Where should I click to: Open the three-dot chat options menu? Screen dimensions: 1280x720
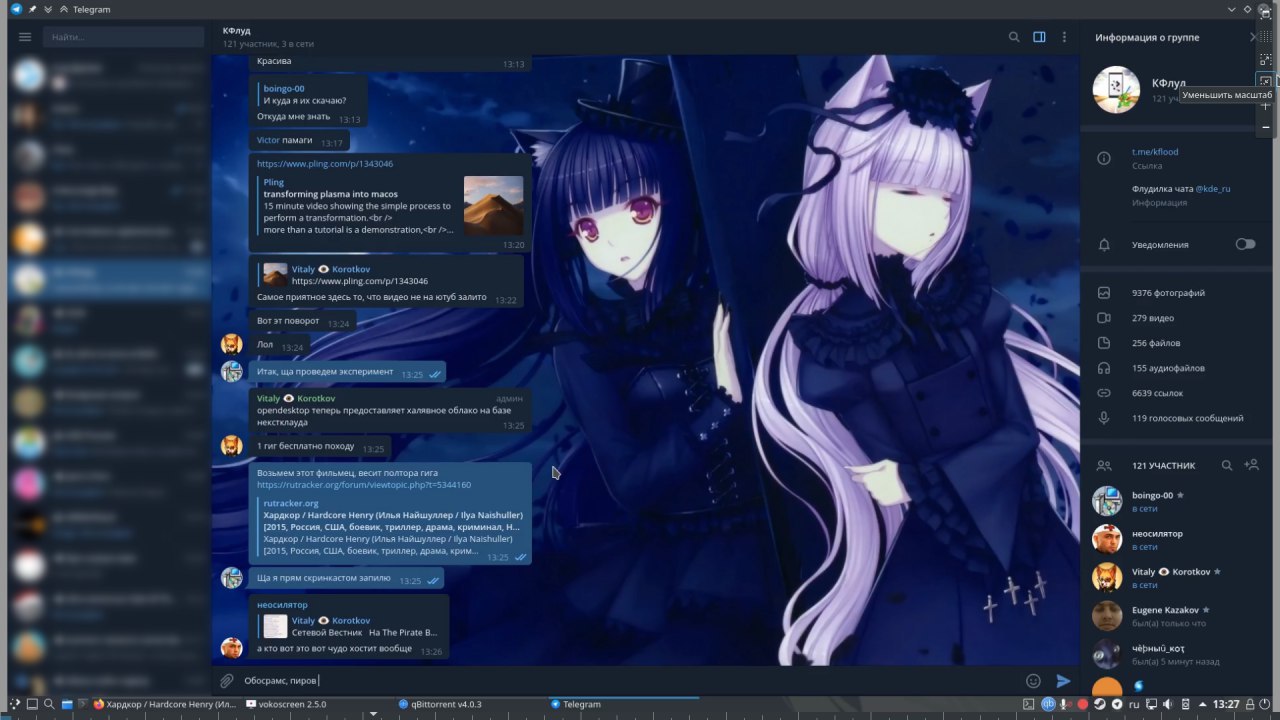[1064, 37]
